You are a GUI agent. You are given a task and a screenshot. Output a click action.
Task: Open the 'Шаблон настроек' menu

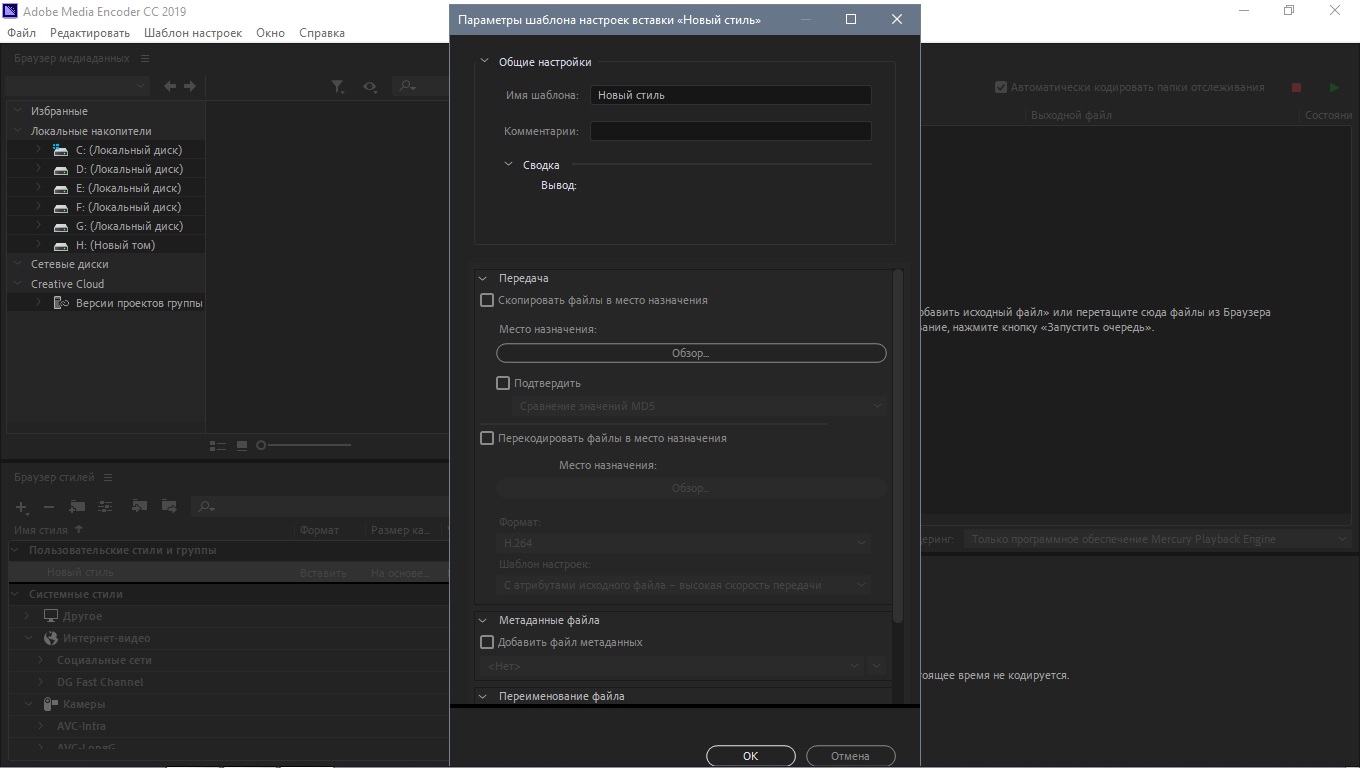pyautogui.click(x=193, y=33)
